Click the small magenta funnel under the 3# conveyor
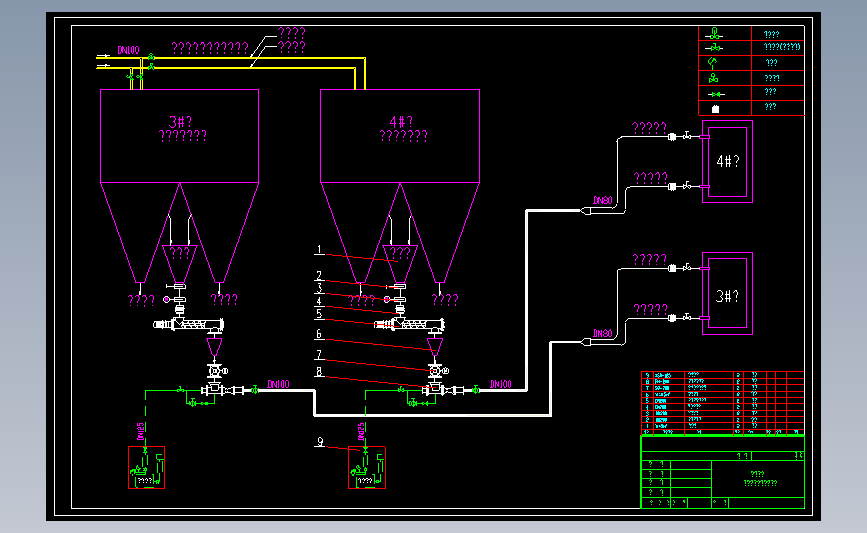Image resolution: width=867 pixels, height=533 pixels. [x=214, y=347]
